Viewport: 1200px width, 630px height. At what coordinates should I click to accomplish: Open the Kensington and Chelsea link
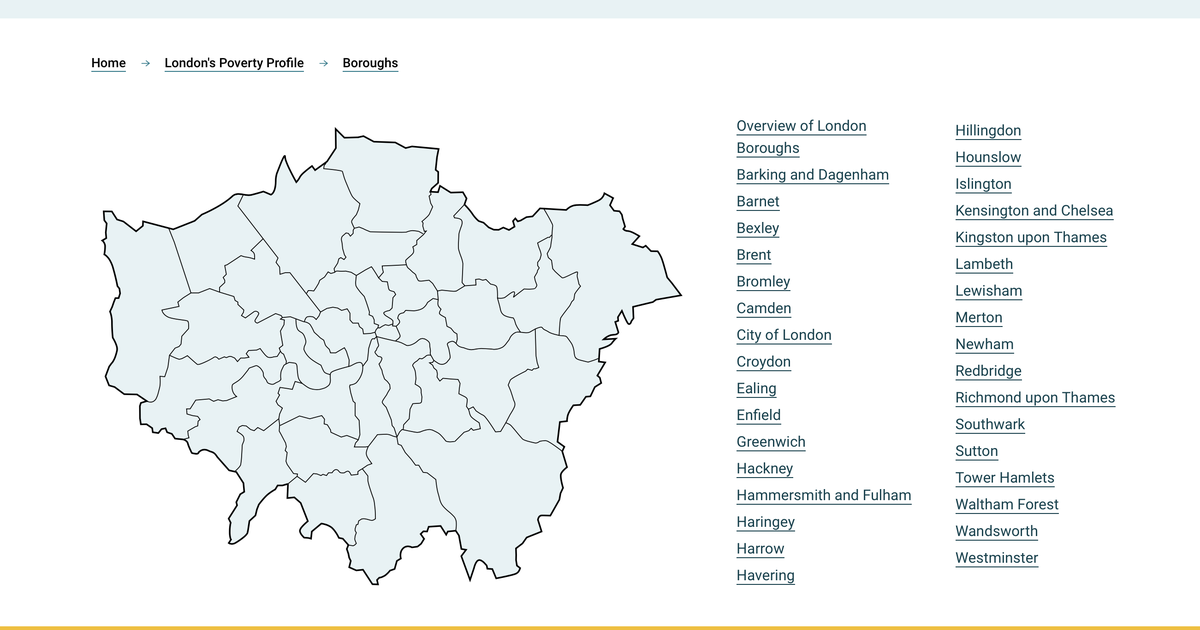click(x=1034, y=210)
